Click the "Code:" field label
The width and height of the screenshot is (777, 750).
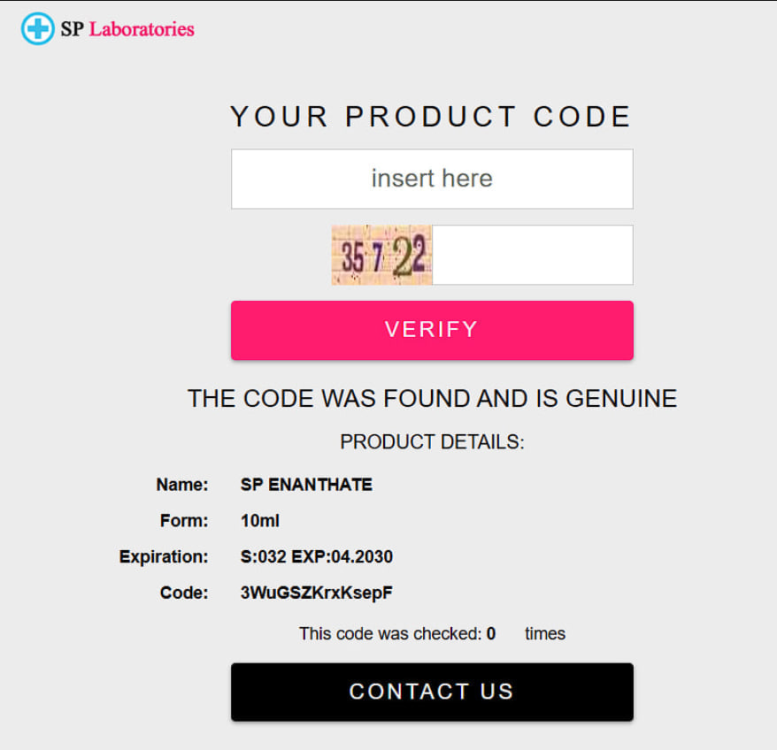point(184,593)
